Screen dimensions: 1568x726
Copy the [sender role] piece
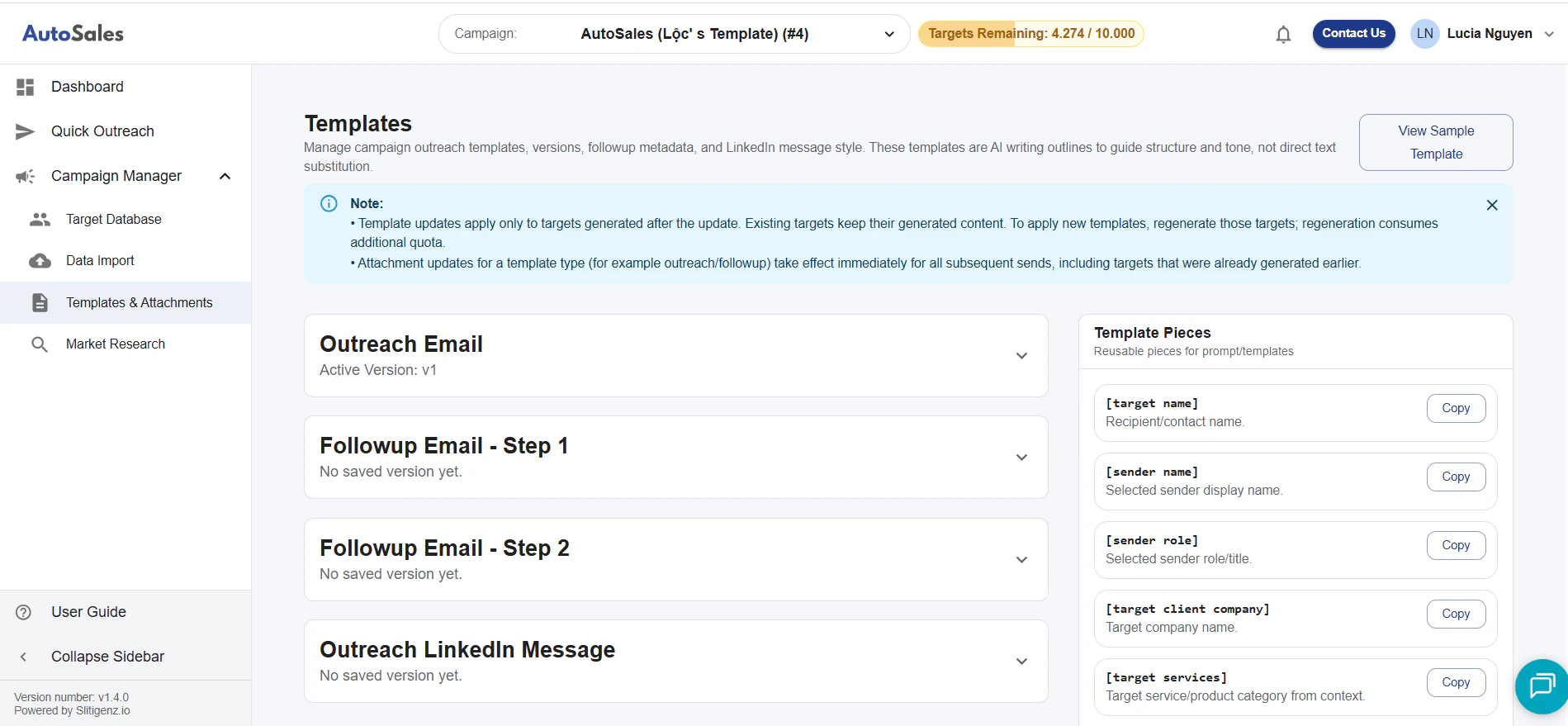click(x=1456, y=545)
